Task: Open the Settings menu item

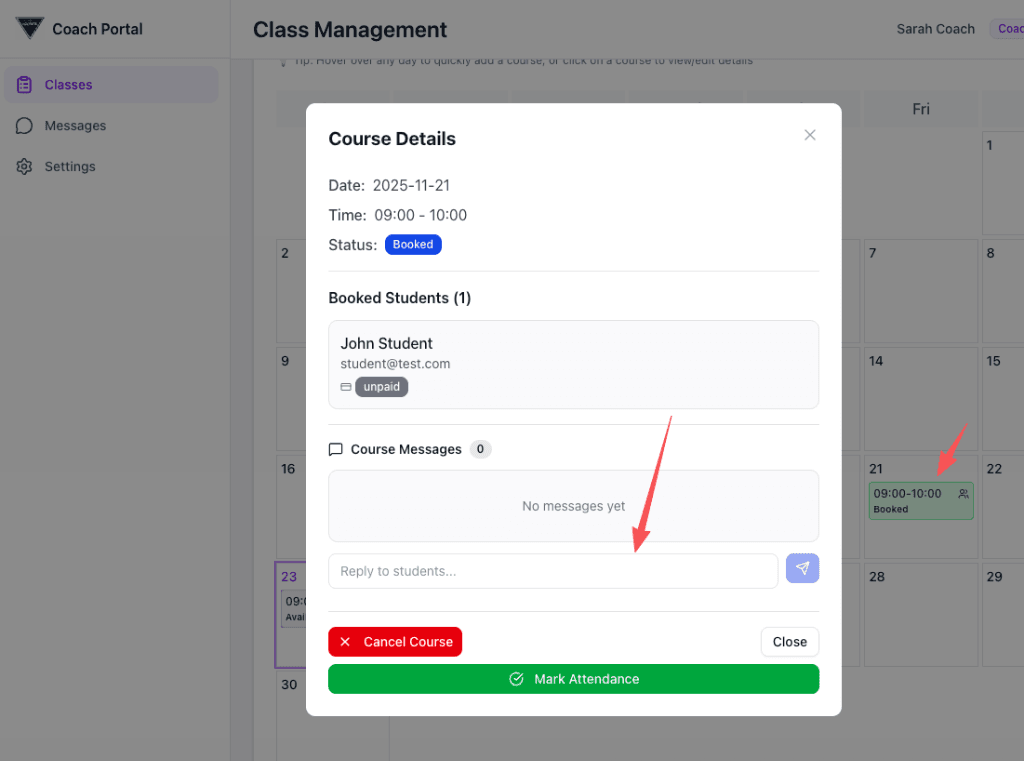Action: (x=70, y=167)
